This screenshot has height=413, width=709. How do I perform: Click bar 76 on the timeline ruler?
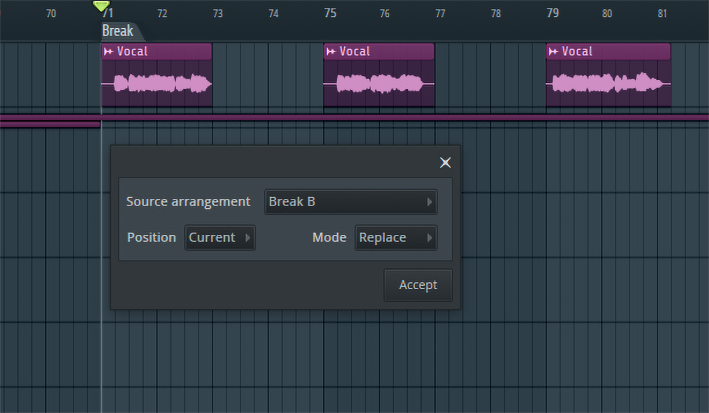384,14
